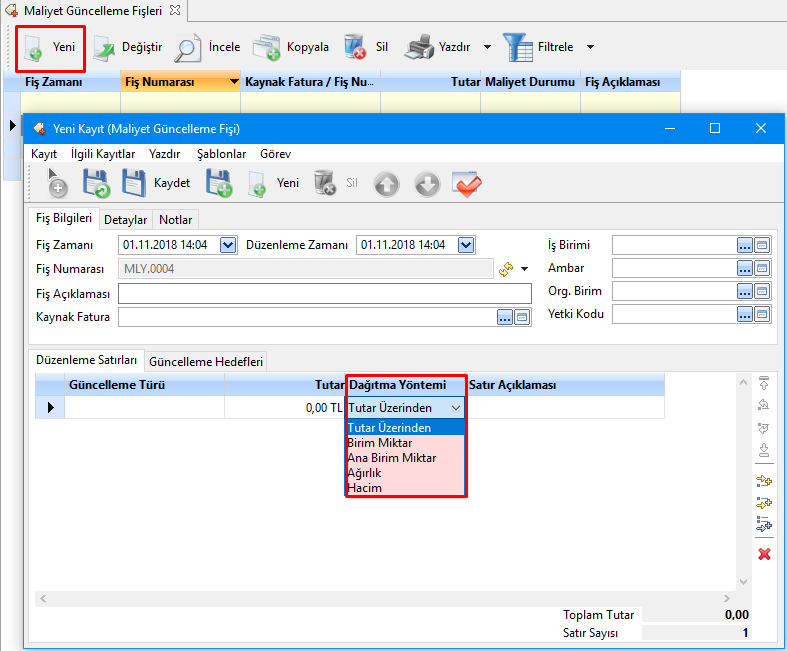Image resolution: width=787 pixels, height=651 pixels.
Task: Click the Kaydet save icon in dialog toolbar
Action: pos(135,183)
